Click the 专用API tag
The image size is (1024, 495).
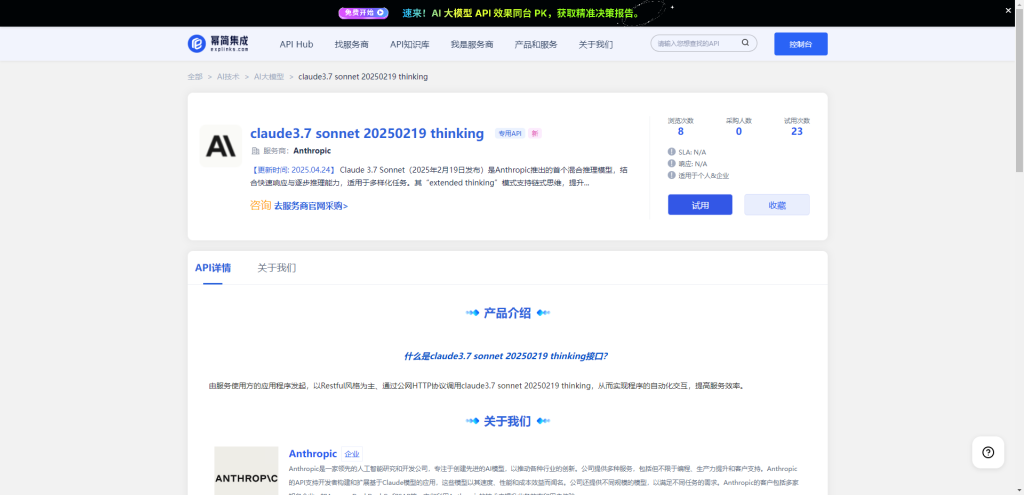coord(510,133)
